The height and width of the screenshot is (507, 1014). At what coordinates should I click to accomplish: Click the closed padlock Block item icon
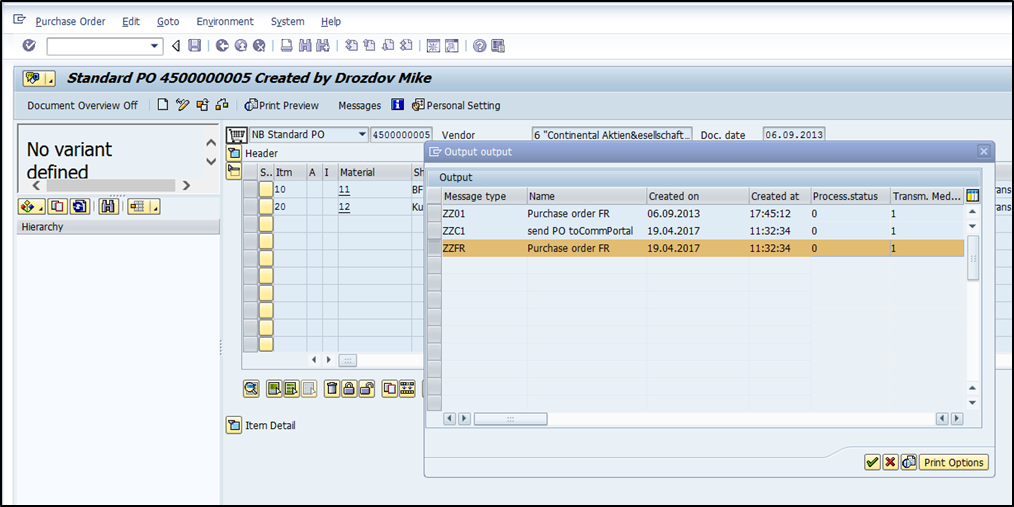[349, 389]
